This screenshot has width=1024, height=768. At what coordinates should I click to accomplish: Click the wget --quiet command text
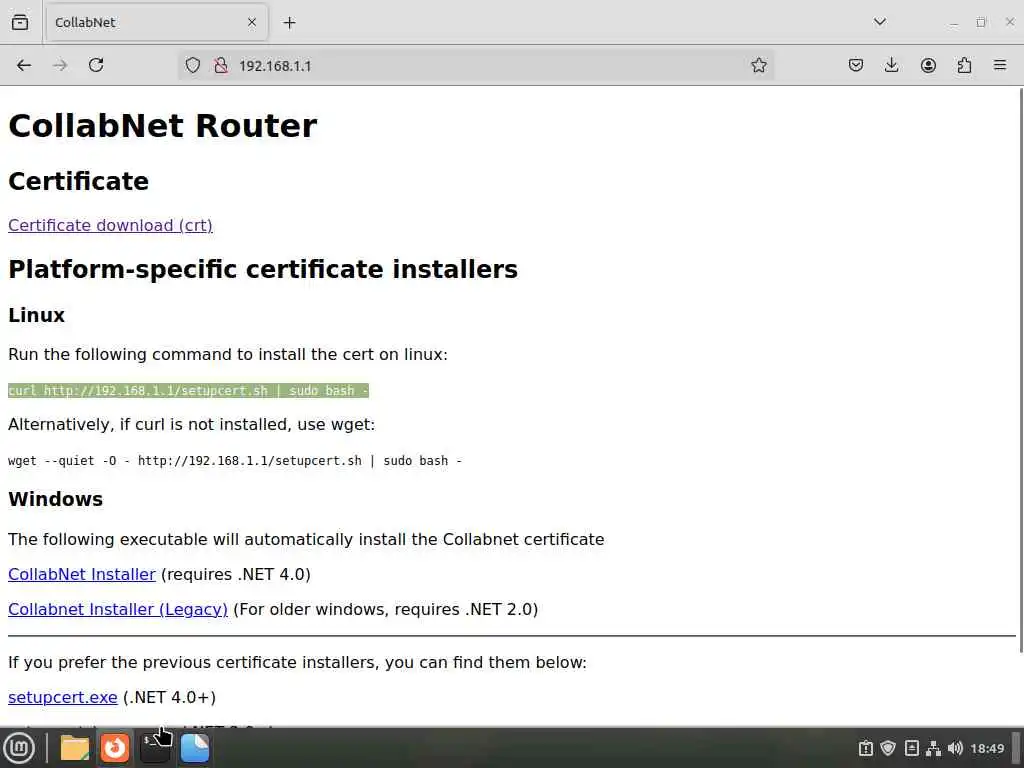point(234,461)
